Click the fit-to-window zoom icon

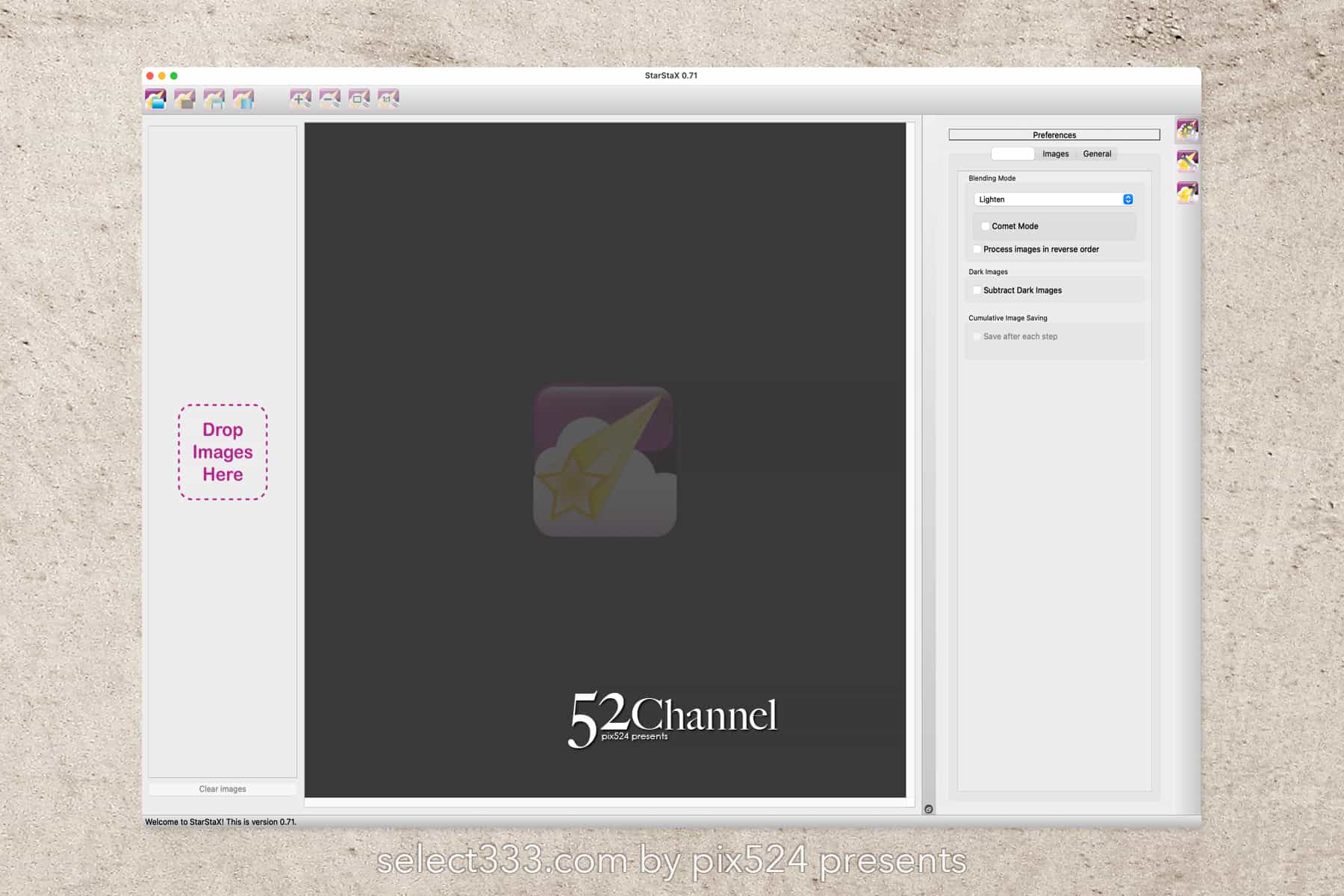pos(358,99)
